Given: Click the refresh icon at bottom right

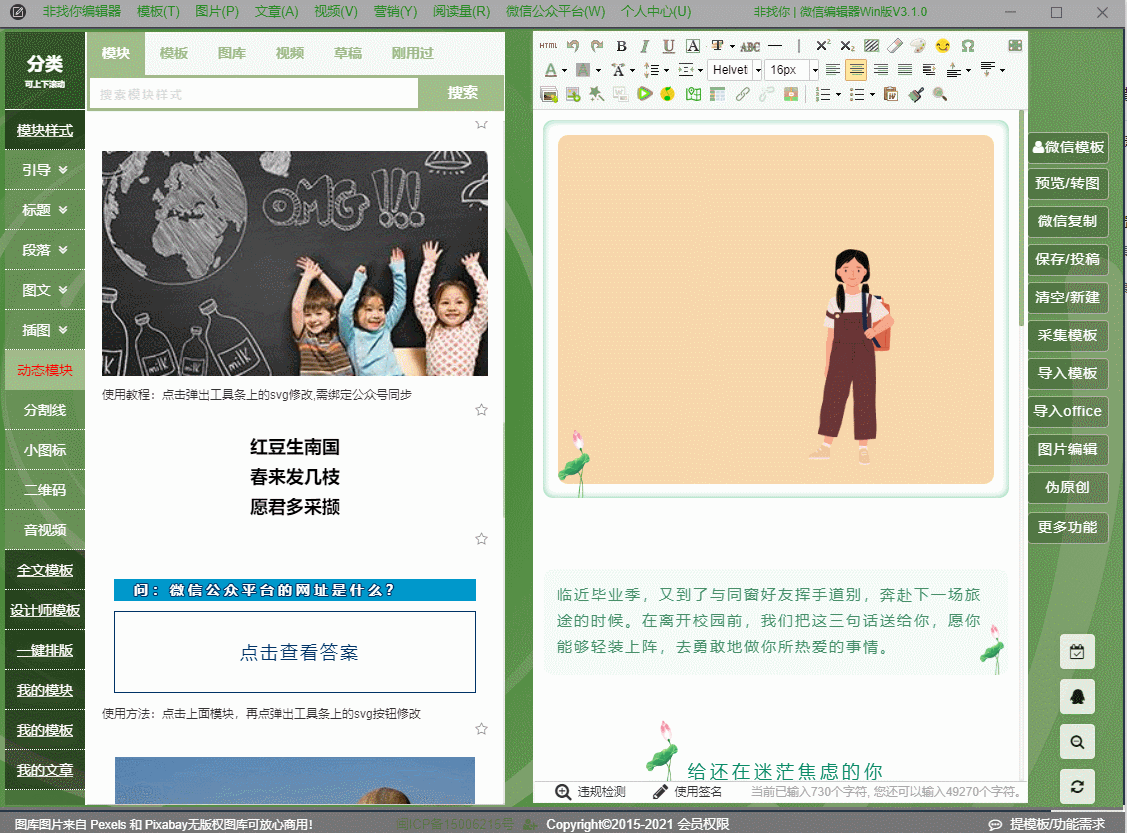Looking at the screenshot, I should click(x=1077, y=786).
